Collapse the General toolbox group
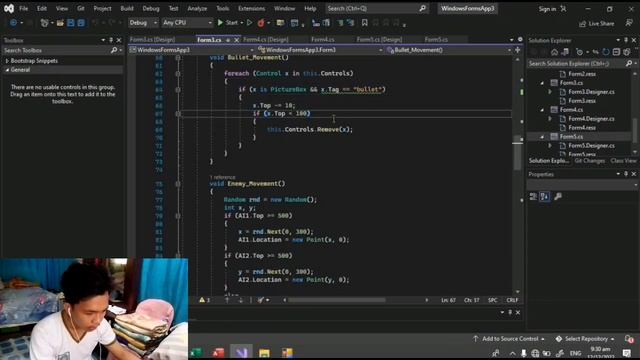The width and height of the screenshot is (640, 360). tap(7, 70)
